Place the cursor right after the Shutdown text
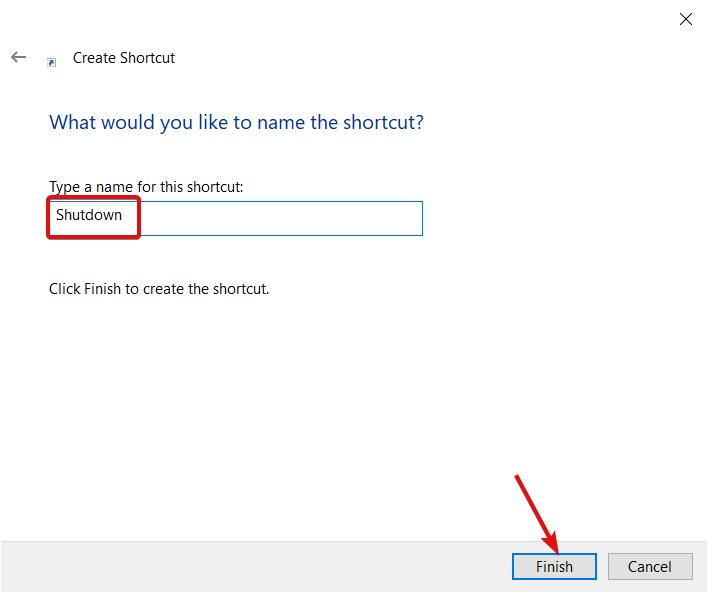 [124, 215]
